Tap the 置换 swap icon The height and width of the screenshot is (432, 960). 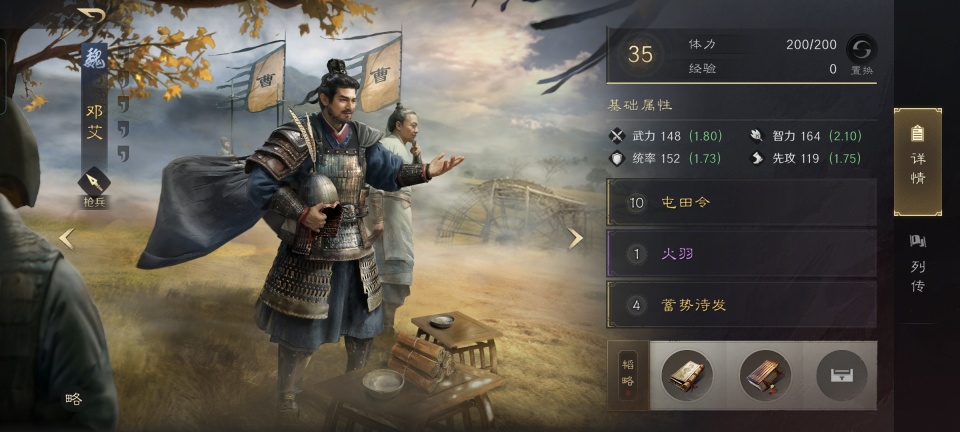pyautogui.click(x=861, y=48)
